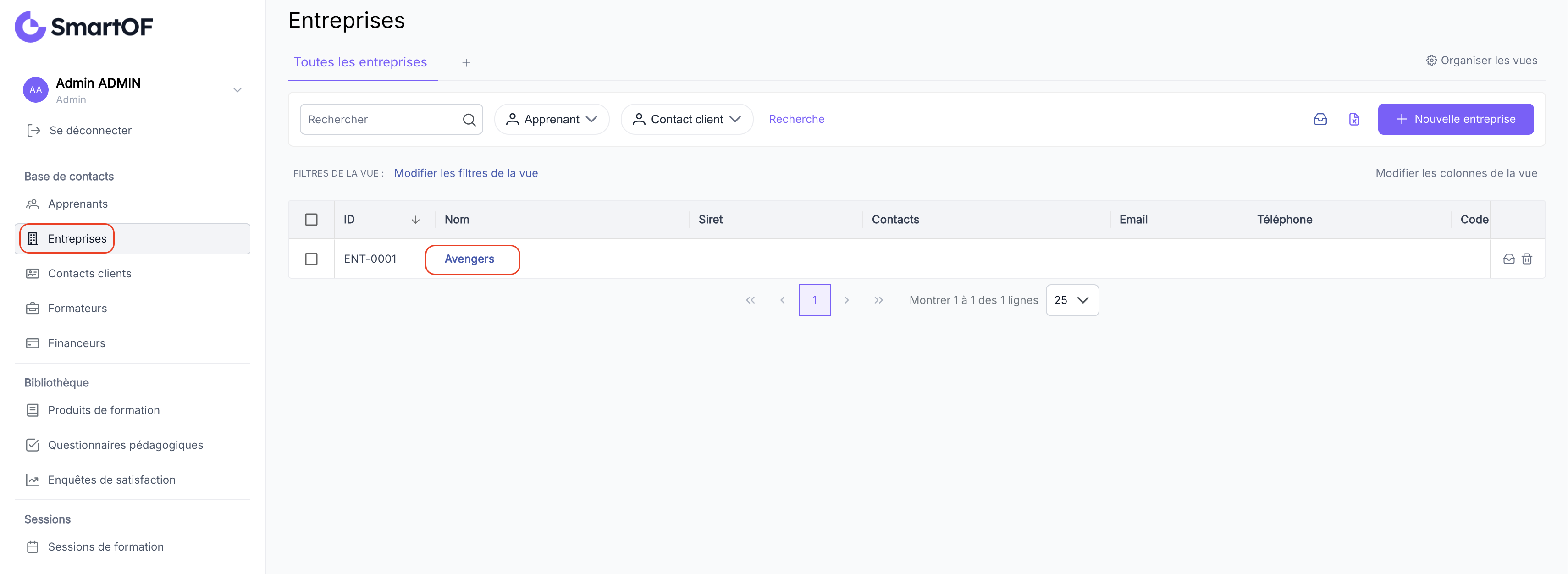This screenshot has width=1568, height=574.
Task: Click the Recherche link
Action: tap(796, 119)
